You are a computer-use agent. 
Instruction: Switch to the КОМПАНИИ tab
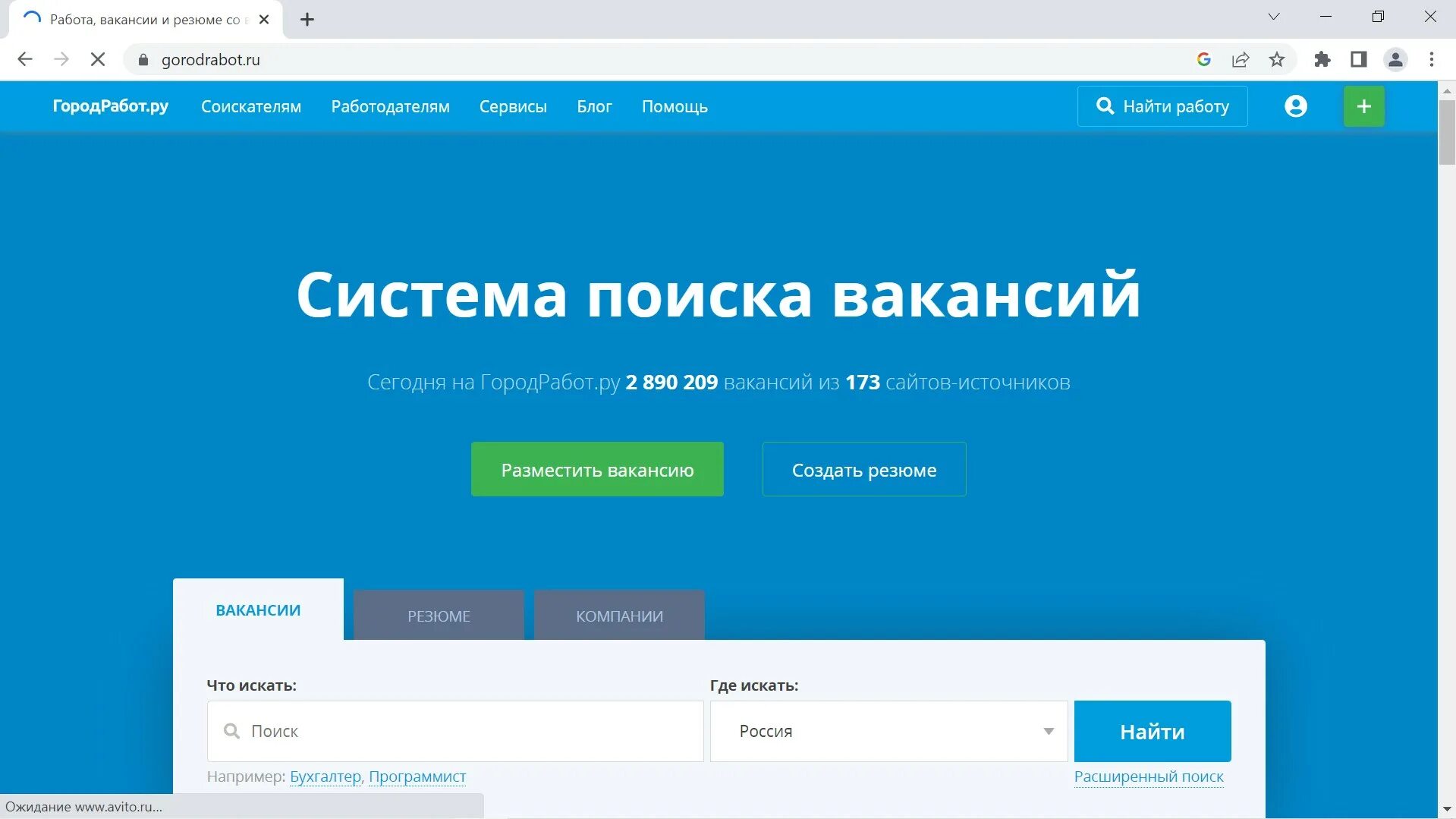619,616
